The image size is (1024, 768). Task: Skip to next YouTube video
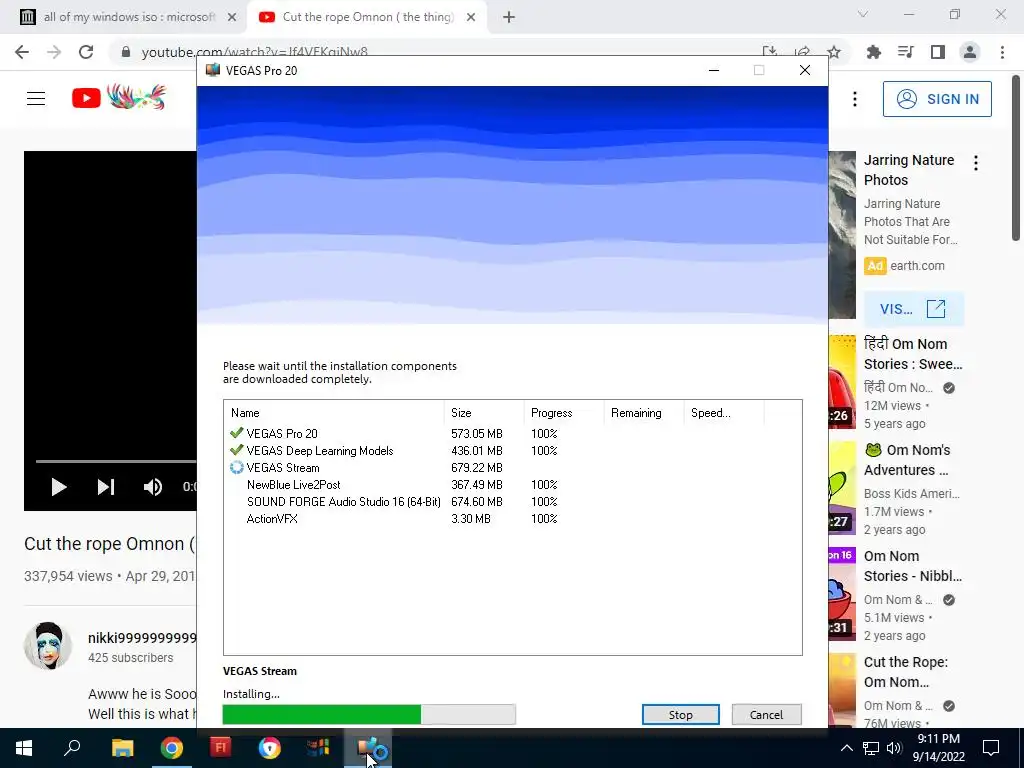106,487
